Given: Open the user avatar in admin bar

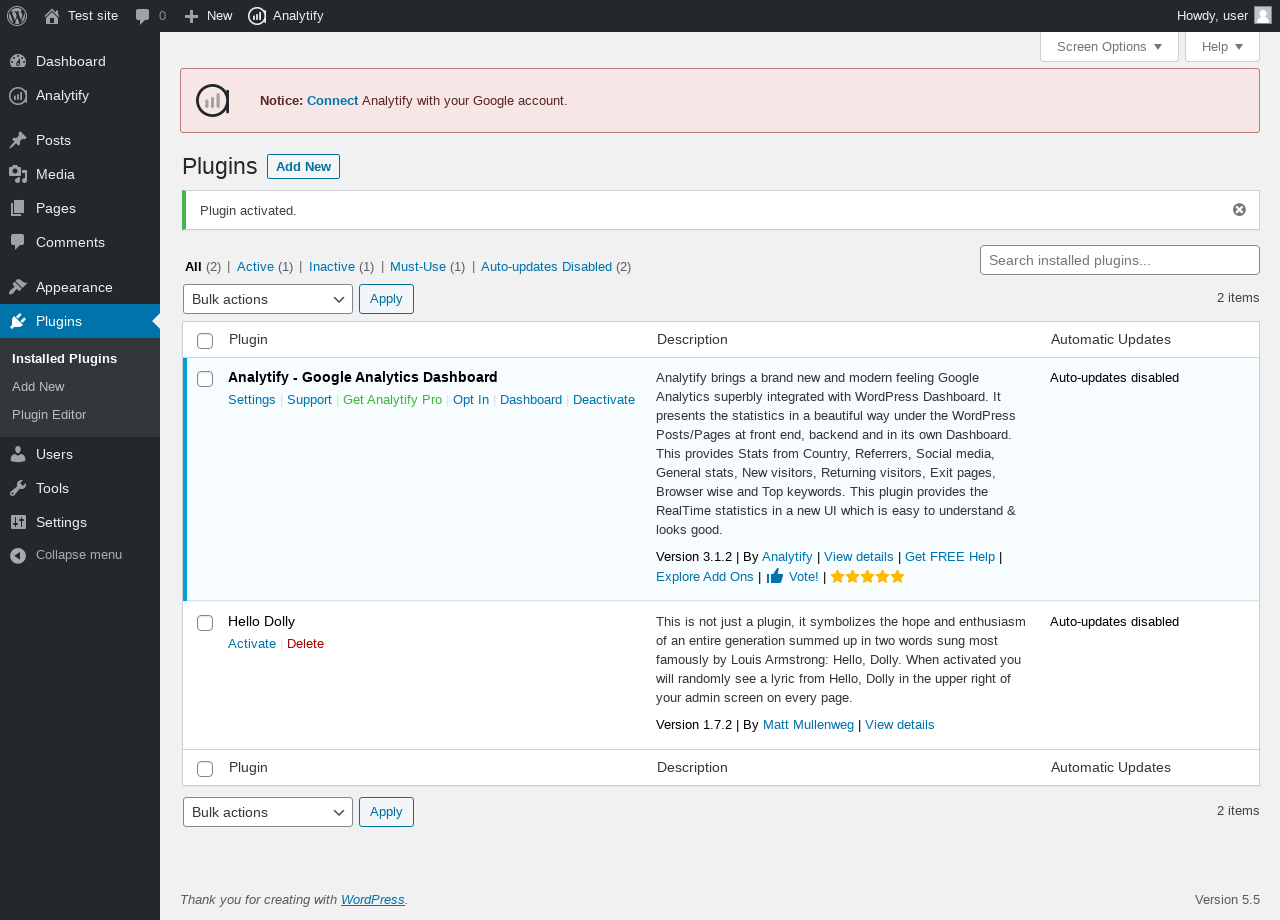Looking at the screenshot, I should point(1263,15).
